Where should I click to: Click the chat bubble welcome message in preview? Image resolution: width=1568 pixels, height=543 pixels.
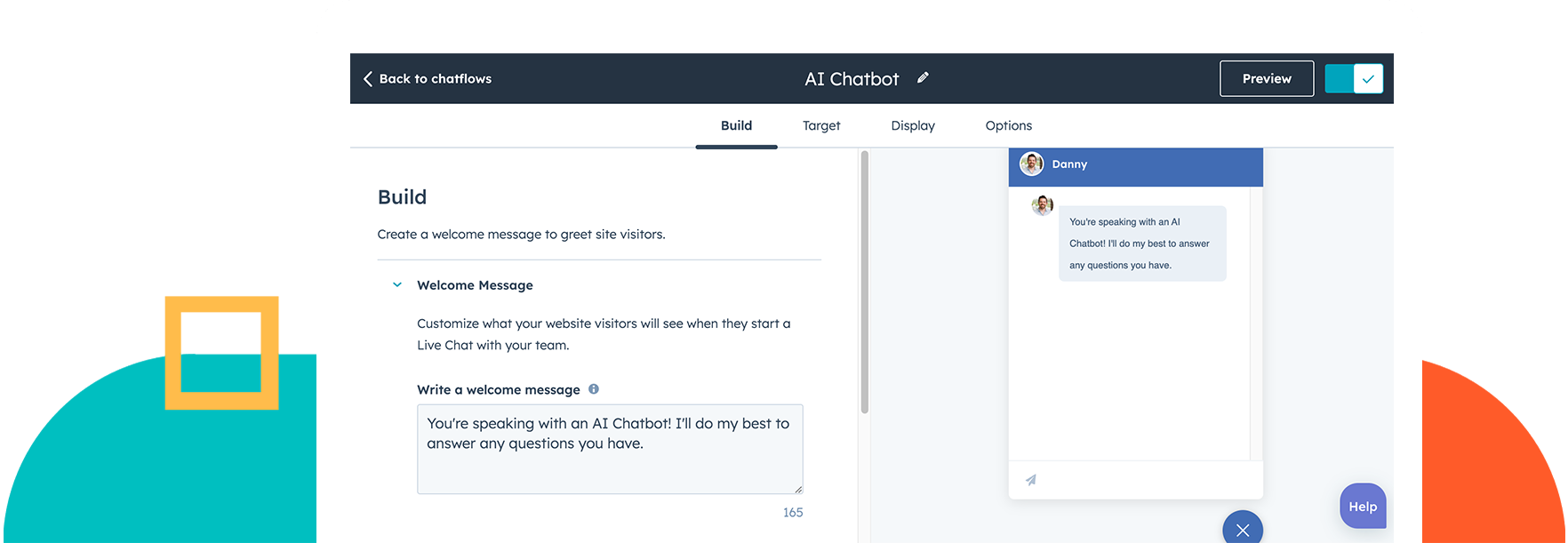[1142, 244]
